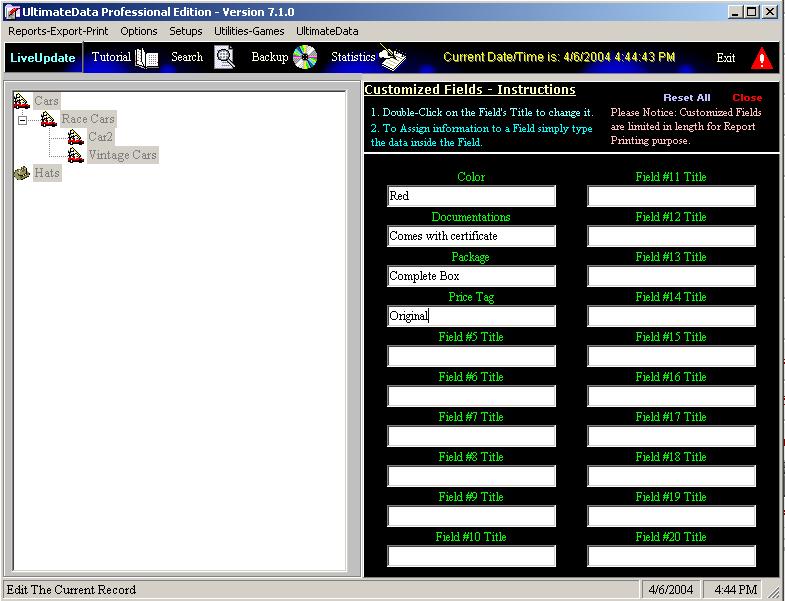This screenshot has height=601, width=785.
Task: Click the red warning triangle Exit icon
Action: tap(762, 58)
